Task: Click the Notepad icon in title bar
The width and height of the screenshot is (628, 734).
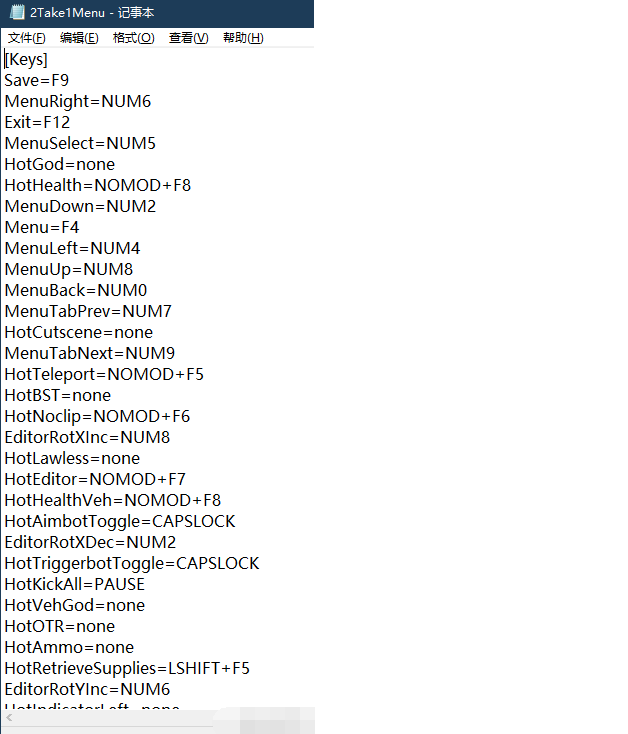Action: point(17,12)
